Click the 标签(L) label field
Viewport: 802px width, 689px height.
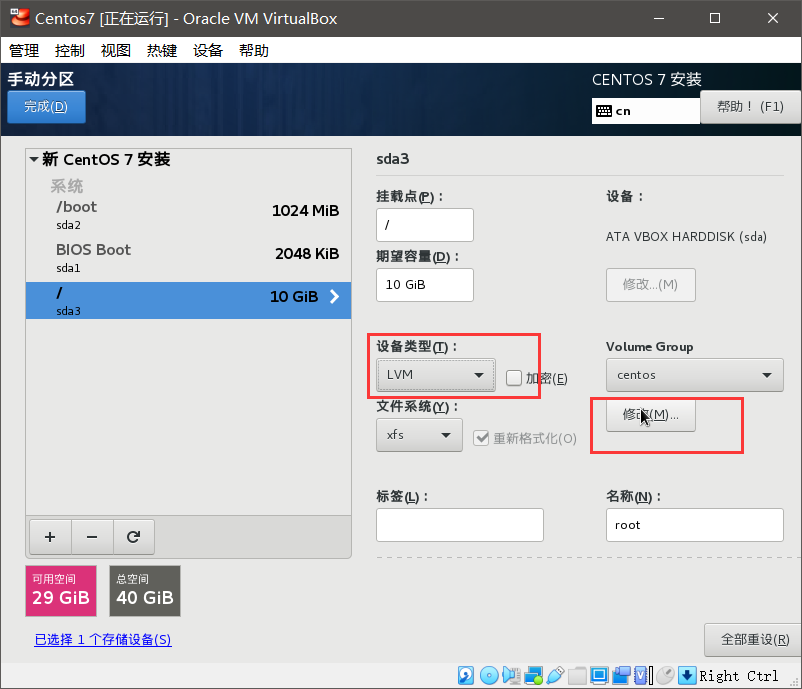(460, 525)
